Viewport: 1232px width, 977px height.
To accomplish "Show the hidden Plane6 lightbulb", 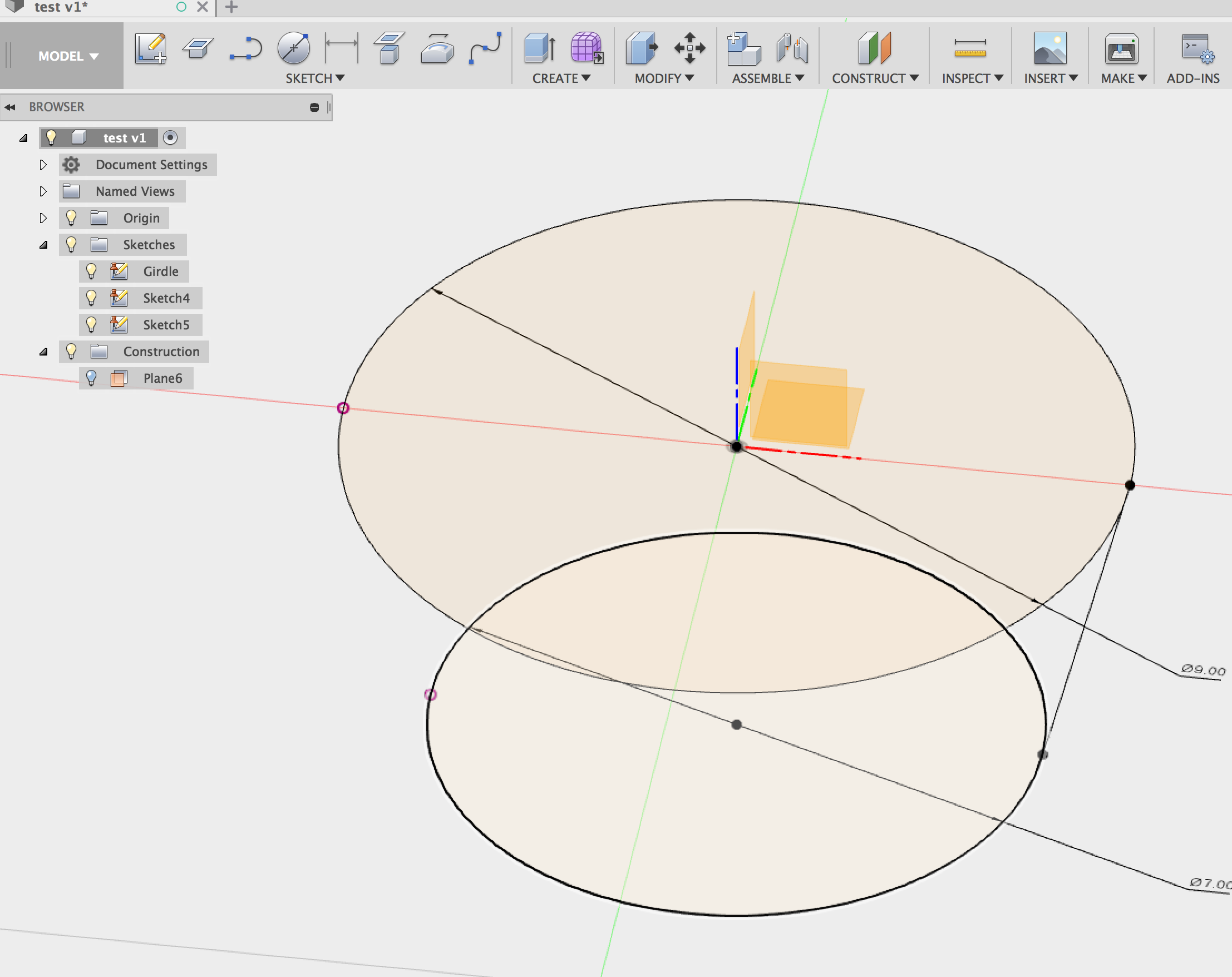I will 91,378.
